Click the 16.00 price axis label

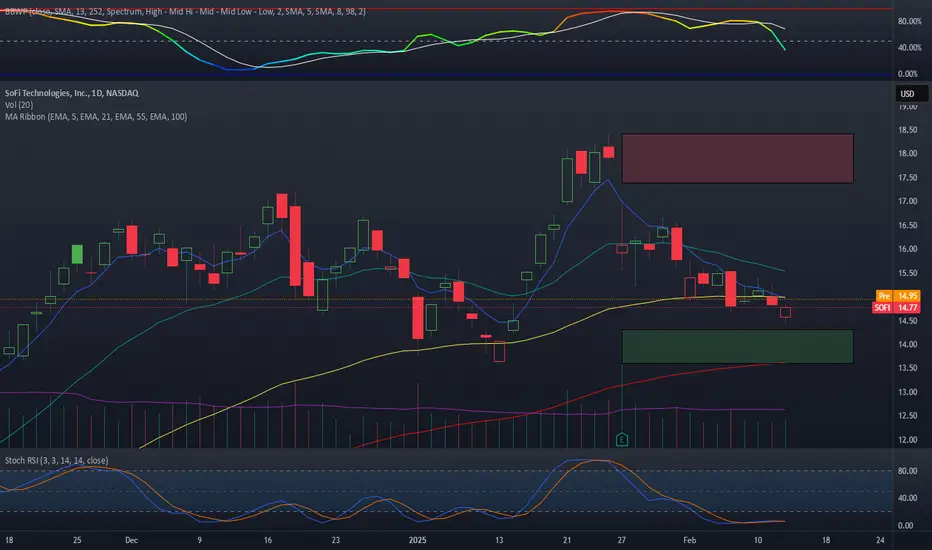[x=908, y=249]
